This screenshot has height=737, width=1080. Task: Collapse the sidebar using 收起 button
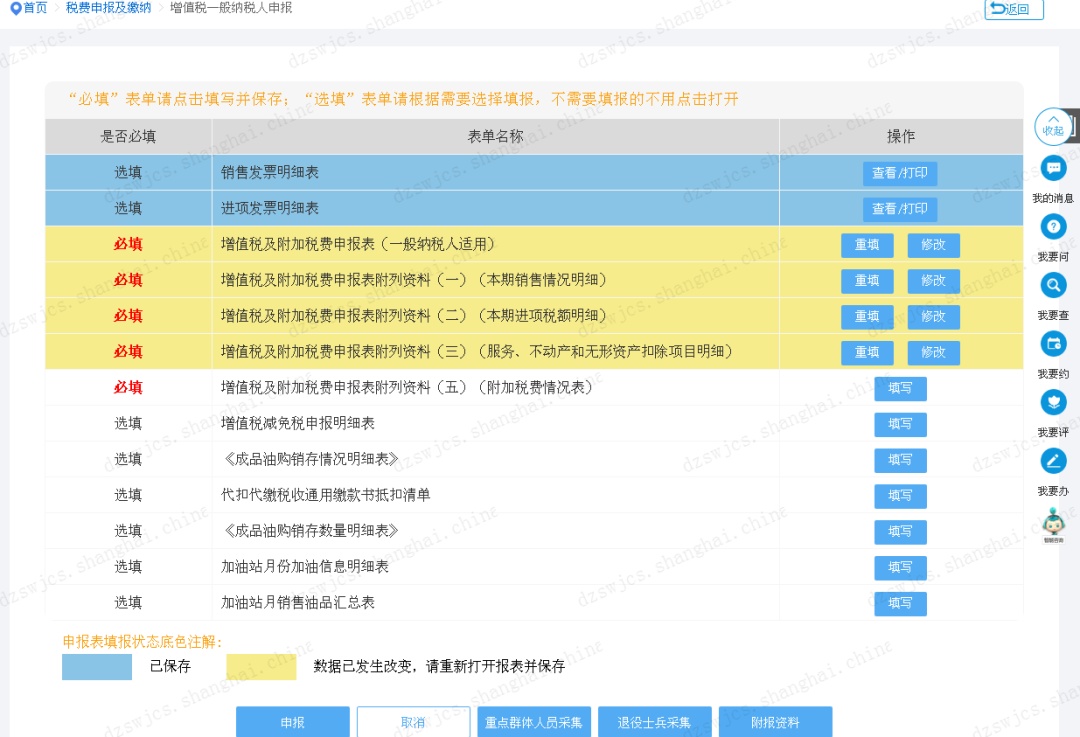[1052, 124]
